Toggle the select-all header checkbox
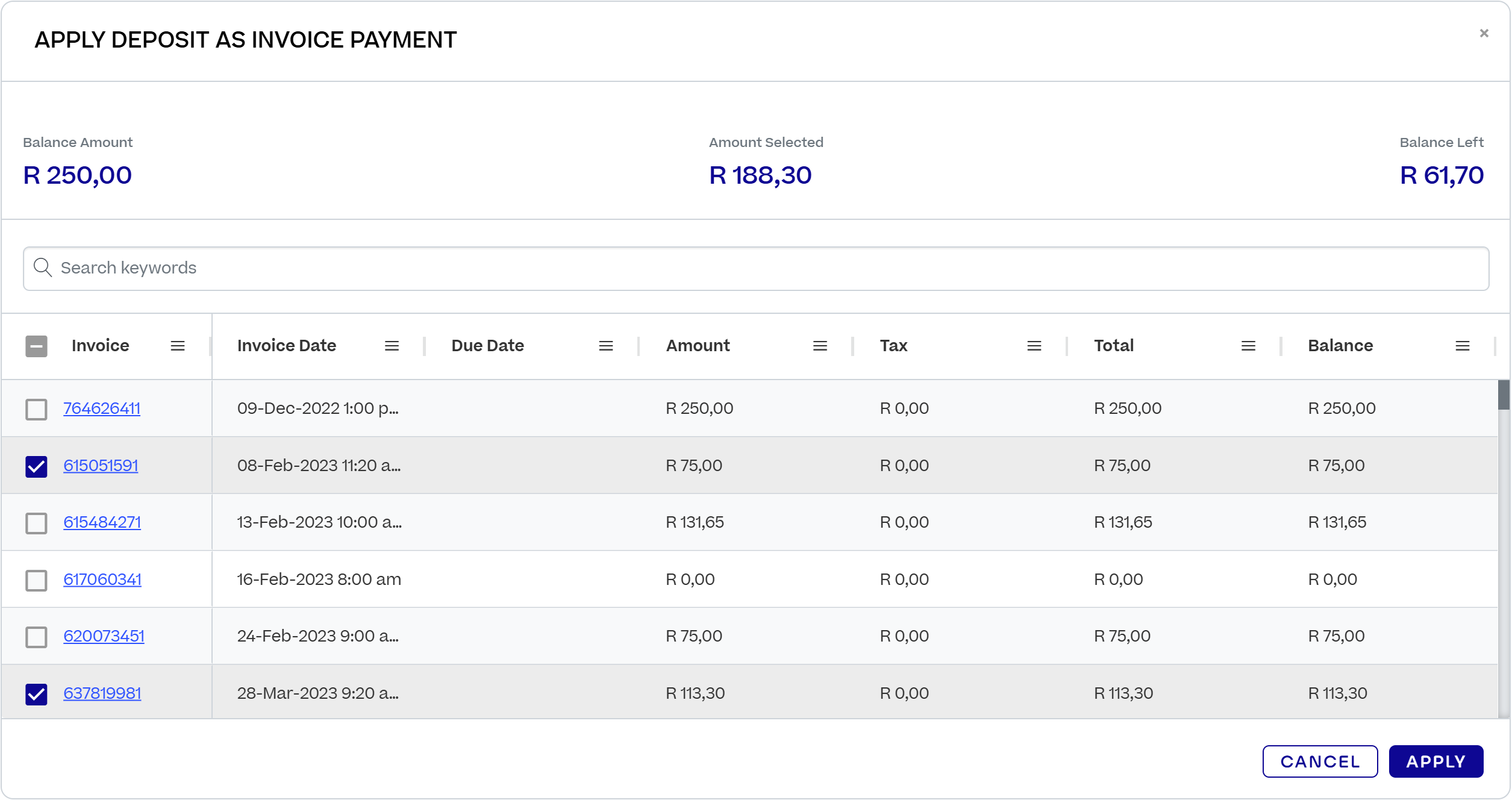Image resolution: width=1512 pixels, height=800 pixels. 36,346
